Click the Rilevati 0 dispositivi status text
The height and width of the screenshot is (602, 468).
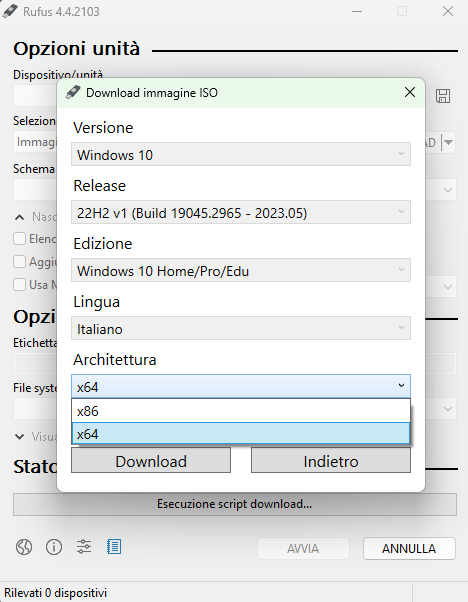tap(56, 592)
